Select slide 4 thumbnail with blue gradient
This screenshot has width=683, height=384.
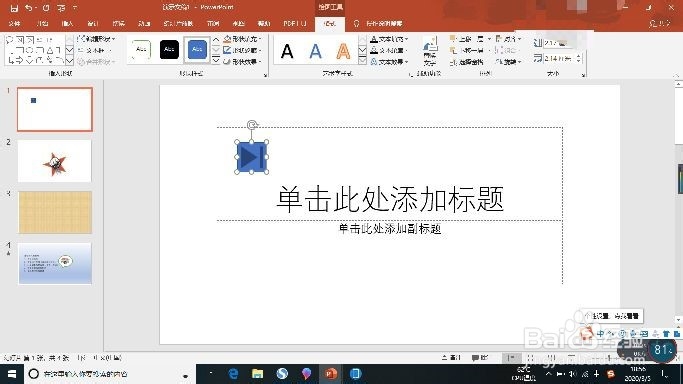click(x=55, y=263)
